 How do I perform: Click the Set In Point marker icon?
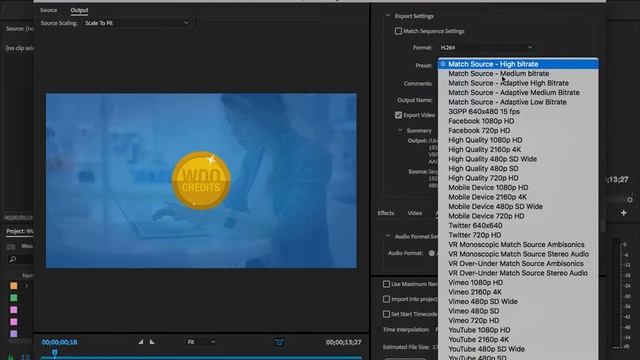click(x=141, y=342)
